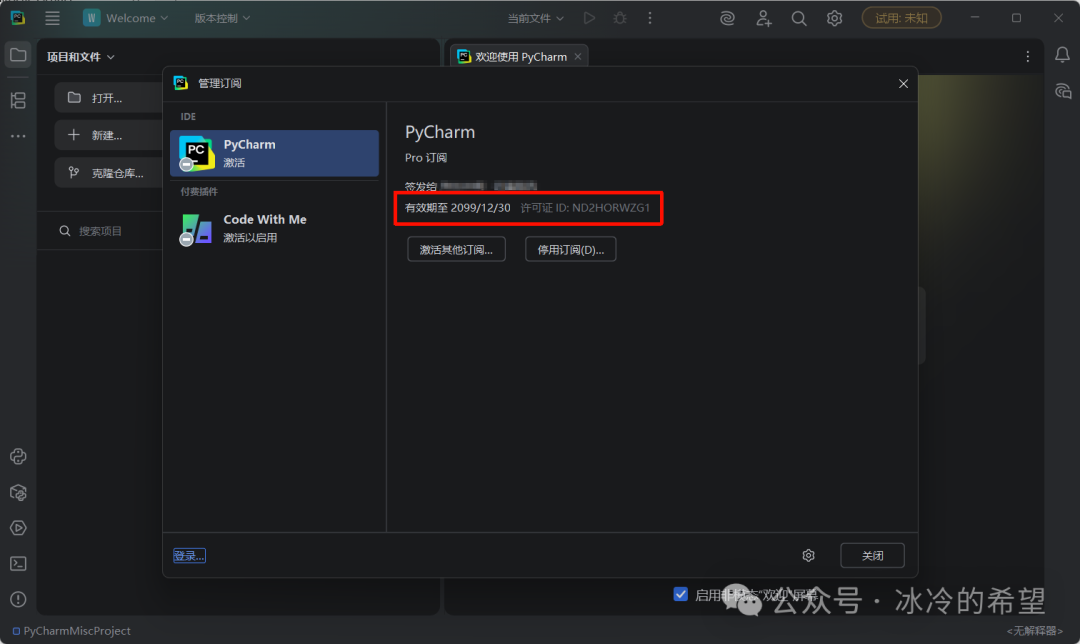This screenshot has width=1080, height=644.
Task: Show more tool windows ellipsis
Action: pyautogui.click(x=18, y=136)
